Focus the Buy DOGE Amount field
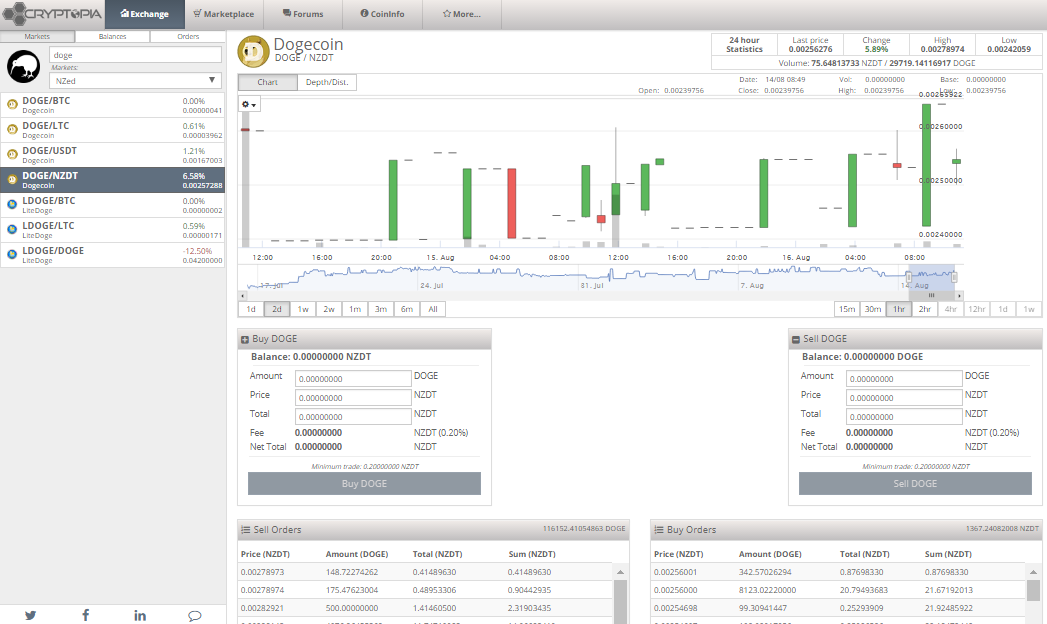Viewport: 1047px width, 624px height. (x=353, y=378)
